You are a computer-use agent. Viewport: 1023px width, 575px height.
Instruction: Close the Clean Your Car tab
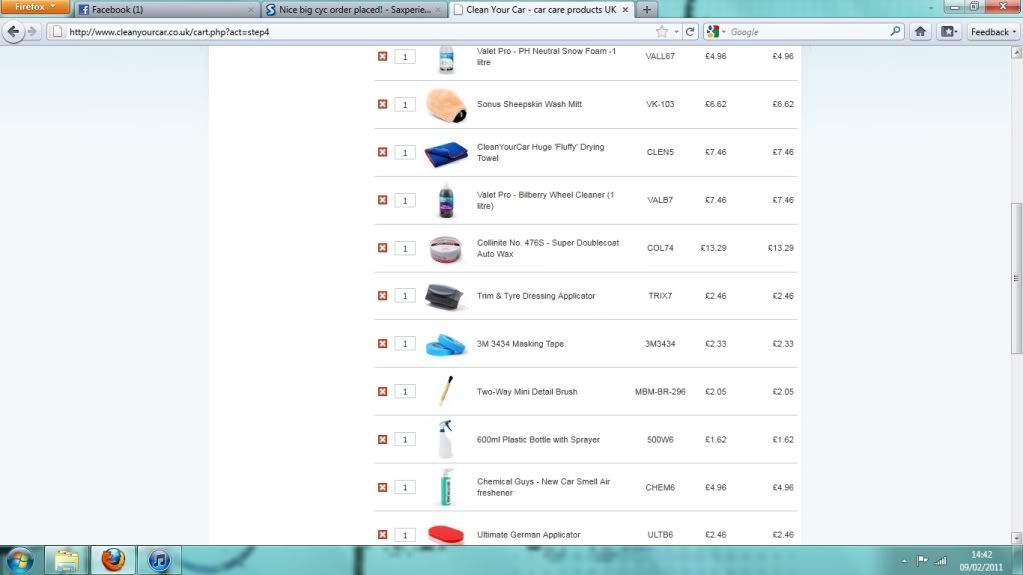[x=625, y=10]
